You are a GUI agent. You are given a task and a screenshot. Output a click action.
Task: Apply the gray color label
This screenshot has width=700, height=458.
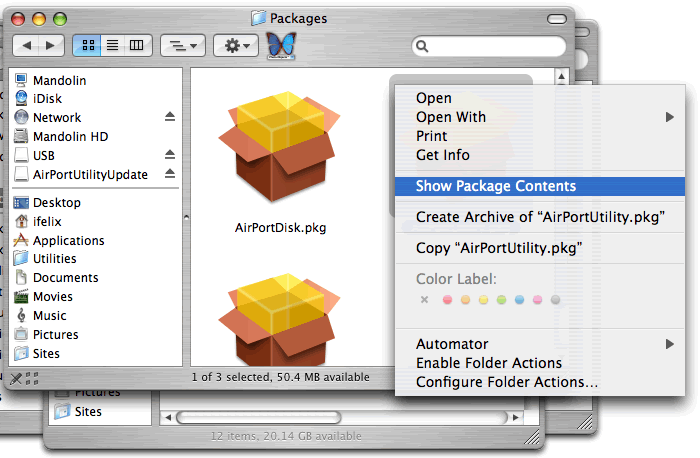click(555, 300)
